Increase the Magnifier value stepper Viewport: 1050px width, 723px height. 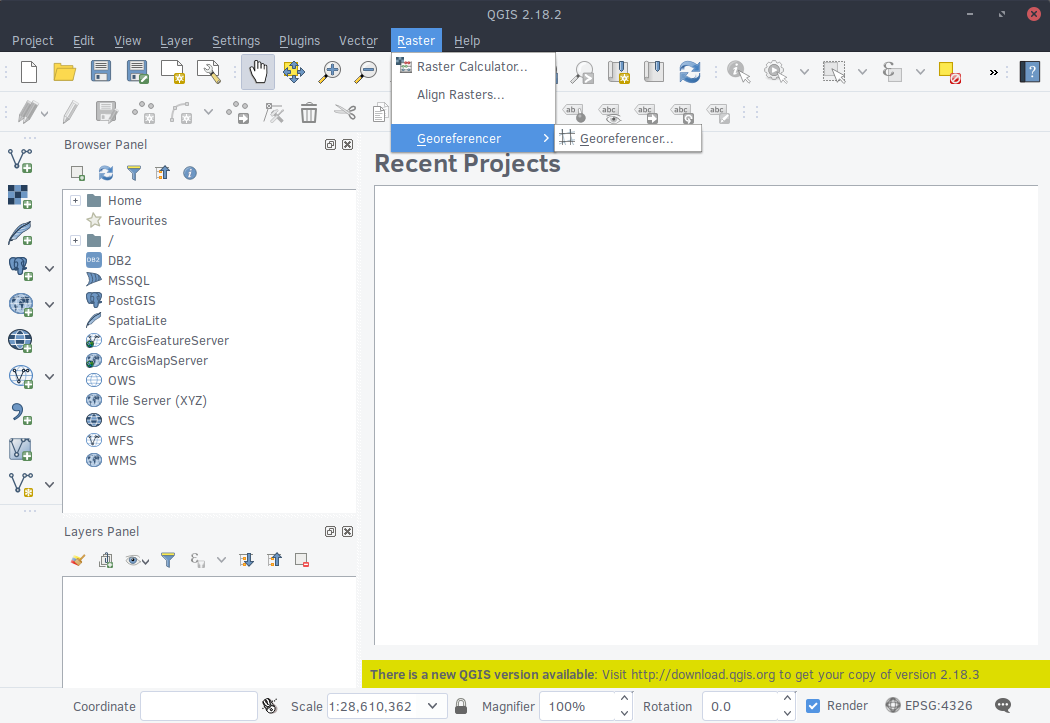[x=624, y=699]
